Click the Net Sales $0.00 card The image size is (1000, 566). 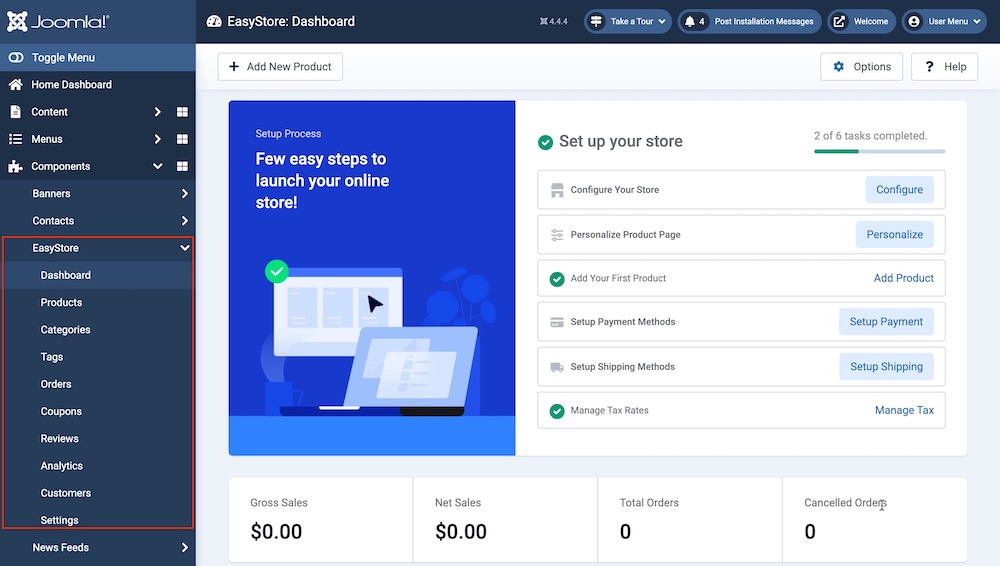(x=505, y=520)
